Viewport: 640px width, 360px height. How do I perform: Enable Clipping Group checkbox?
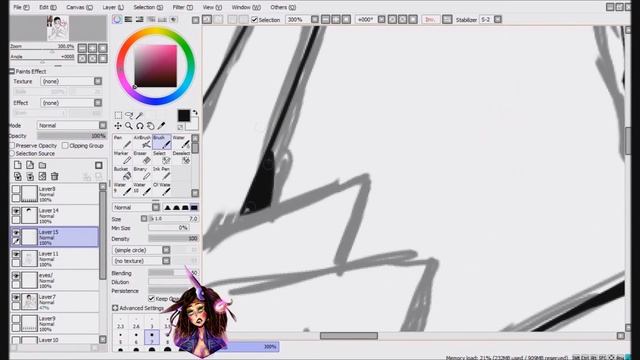[65, 146]
